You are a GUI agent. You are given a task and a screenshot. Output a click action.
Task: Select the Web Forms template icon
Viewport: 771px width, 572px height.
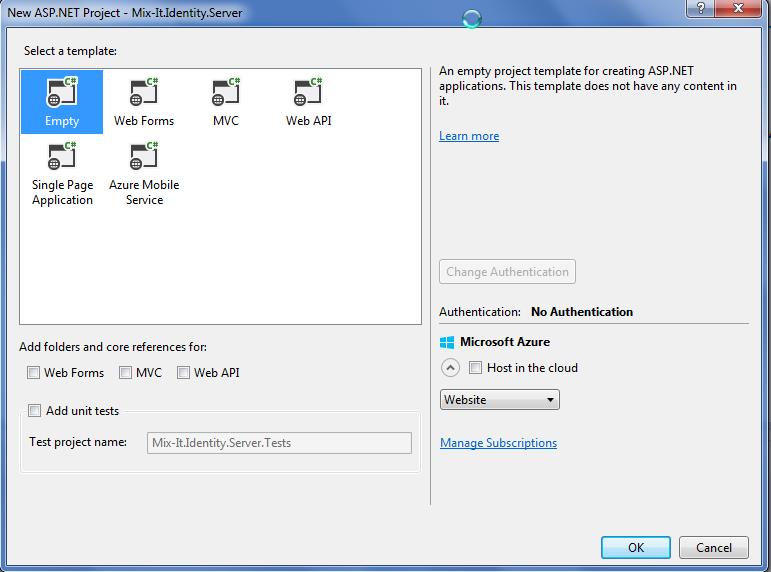pos(144,92)
